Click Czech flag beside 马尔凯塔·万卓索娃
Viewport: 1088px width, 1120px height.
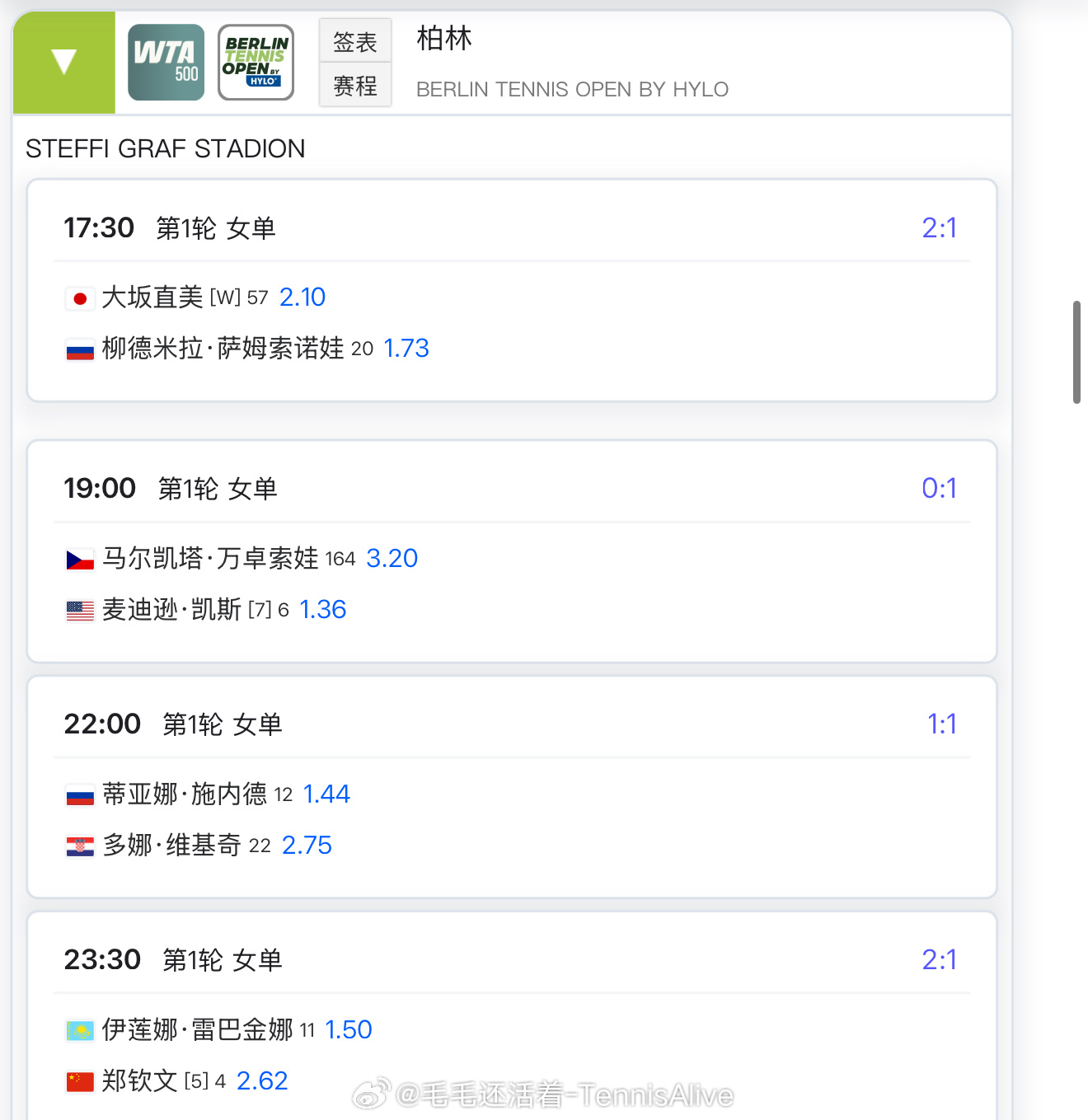(80, 560)
